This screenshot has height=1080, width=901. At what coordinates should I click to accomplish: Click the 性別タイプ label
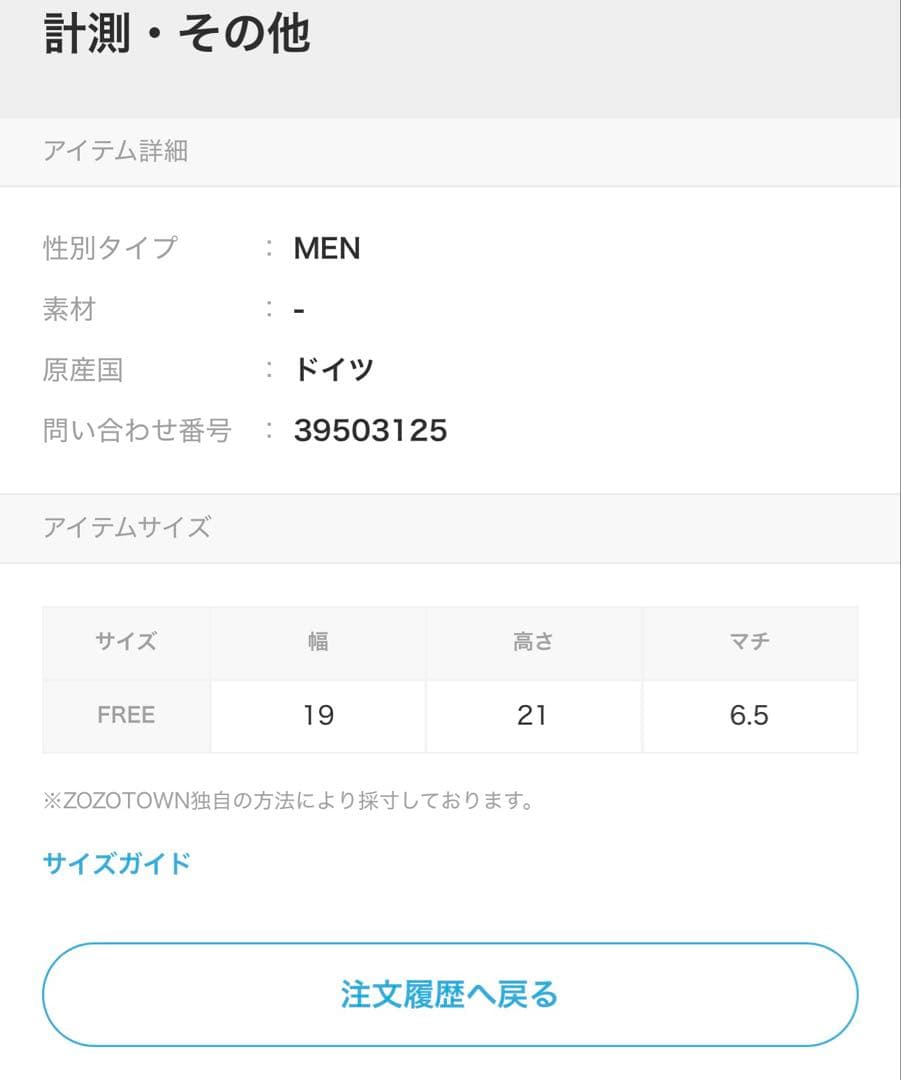(110, 248)
